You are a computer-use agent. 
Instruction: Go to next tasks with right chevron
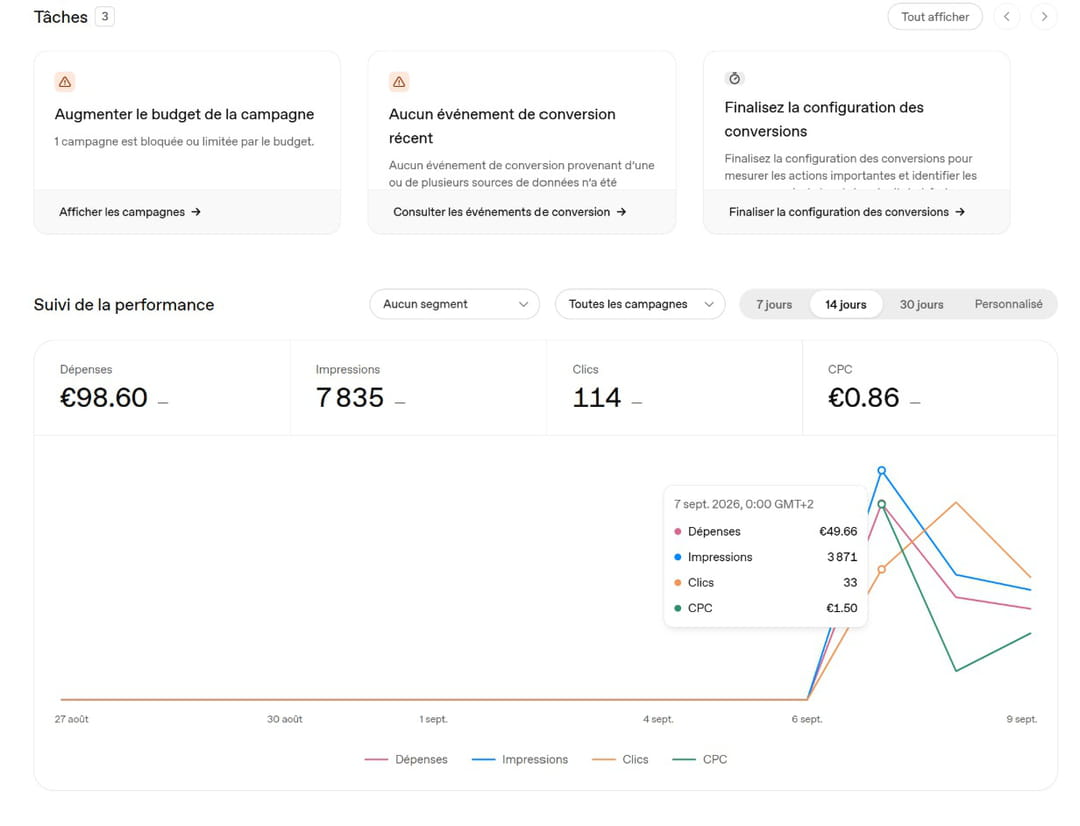coord(1044,17)
